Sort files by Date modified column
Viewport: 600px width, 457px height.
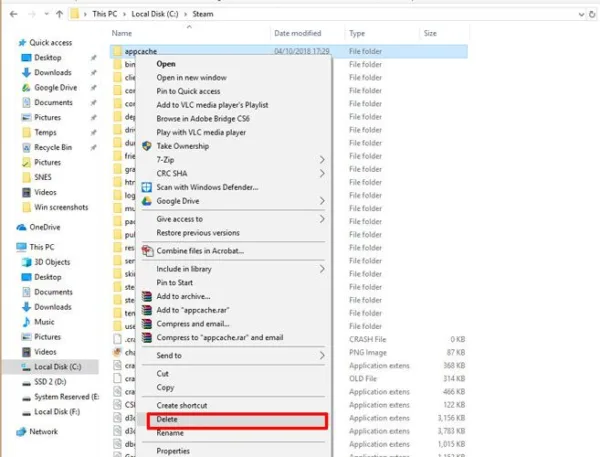click(x=298, y=33)
